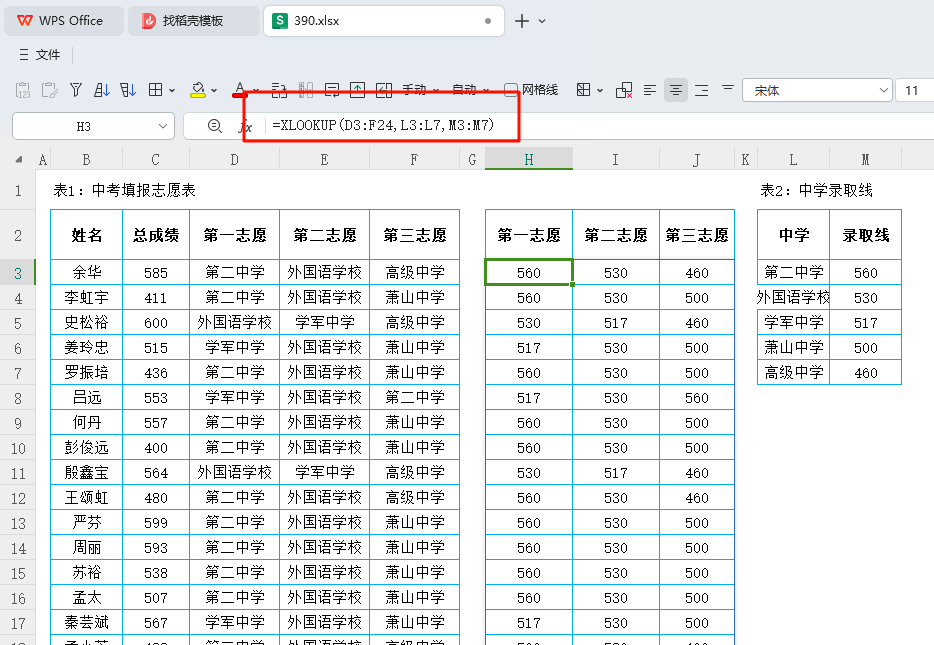Apply cell borders using the borders icon
Image resolution: width=934 pixels, height=645 pixels.
click(x=155, y=90)
